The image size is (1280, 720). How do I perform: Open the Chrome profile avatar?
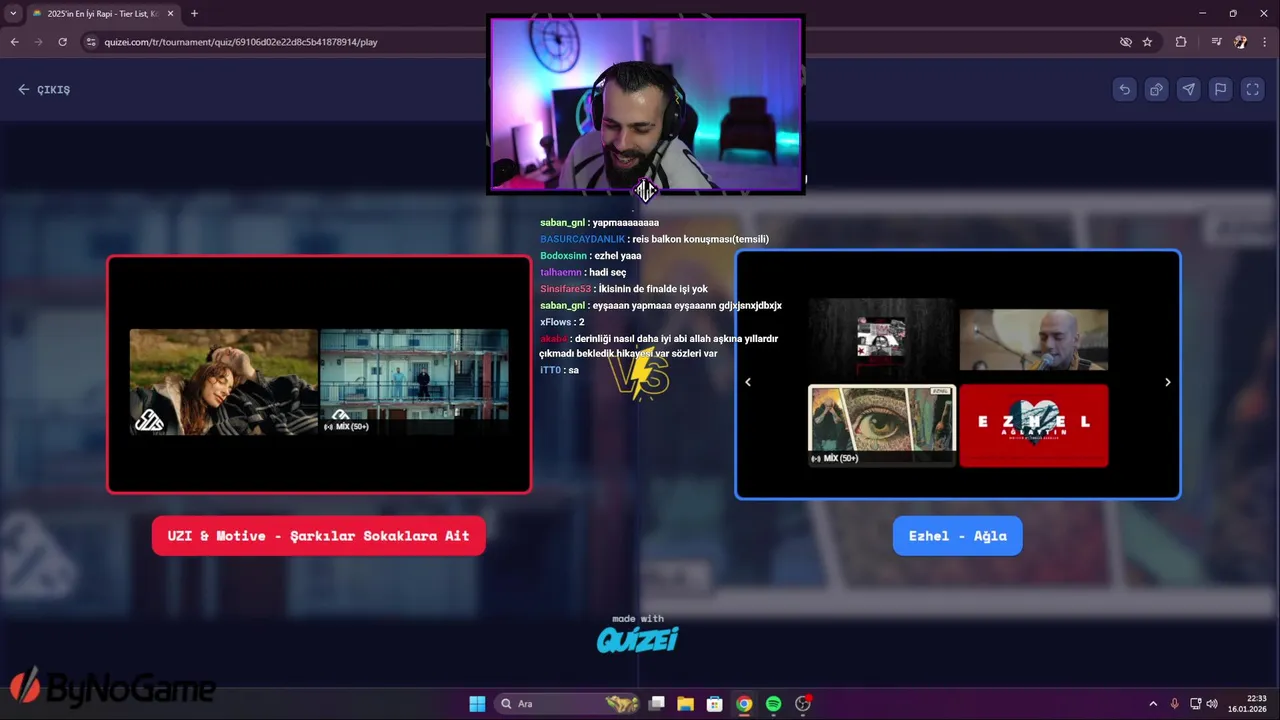pyautogui.click(x=1241, y=42)
